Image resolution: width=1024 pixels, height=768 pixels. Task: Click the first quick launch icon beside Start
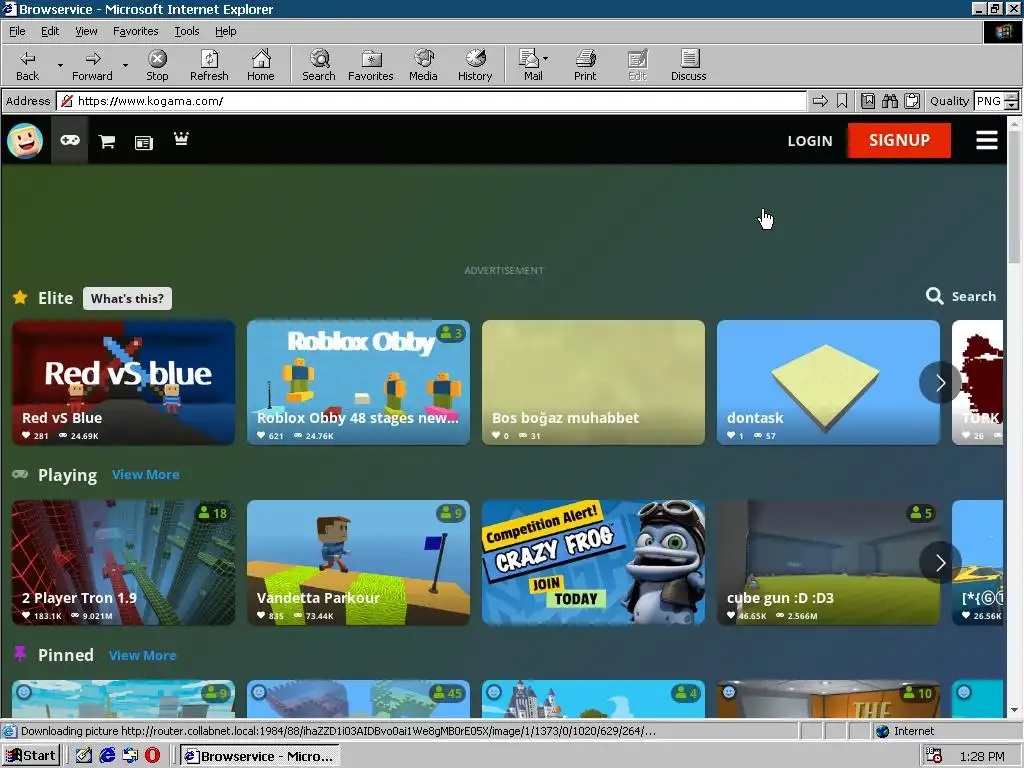click(84, 756)
